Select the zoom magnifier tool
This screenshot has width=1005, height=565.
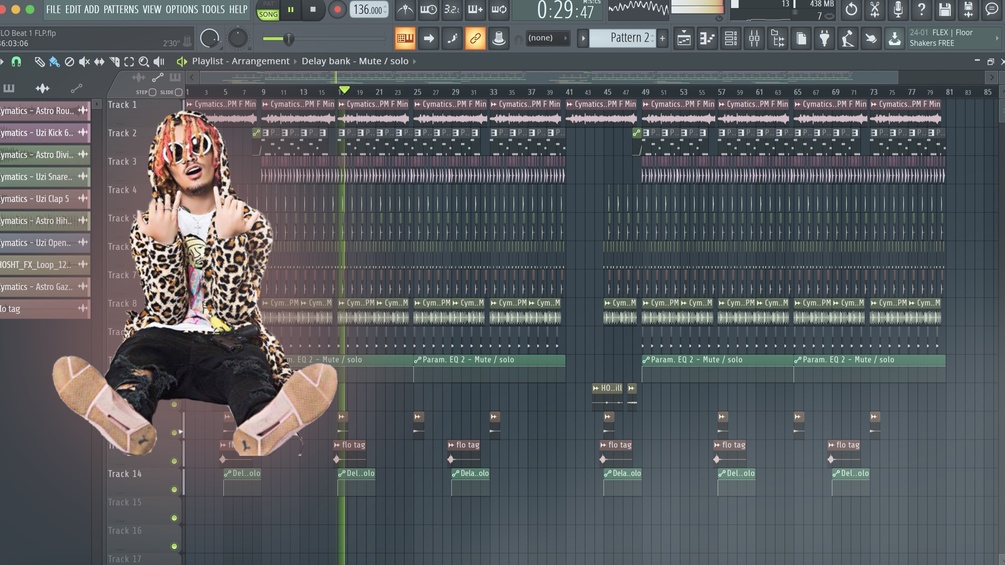coord(144,61)
